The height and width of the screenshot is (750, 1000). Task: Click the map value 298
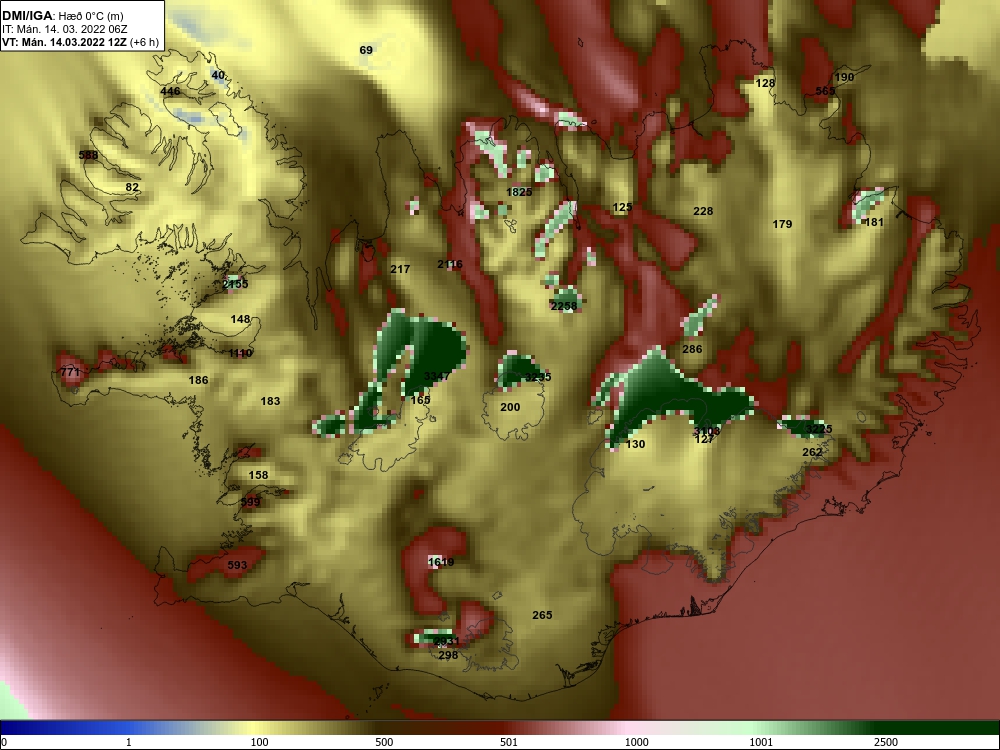[x=448, y=655]
